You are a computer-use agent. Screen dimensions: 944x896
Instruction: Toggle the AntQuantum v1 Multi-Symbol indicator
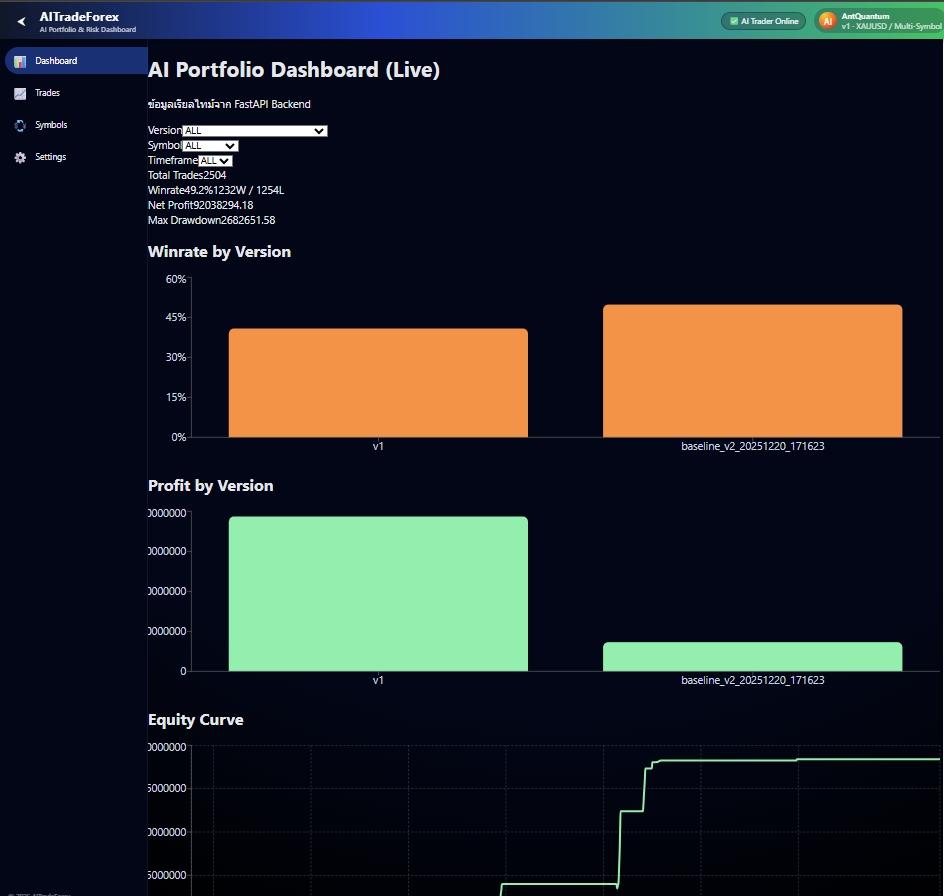click(x=880, y=20)
